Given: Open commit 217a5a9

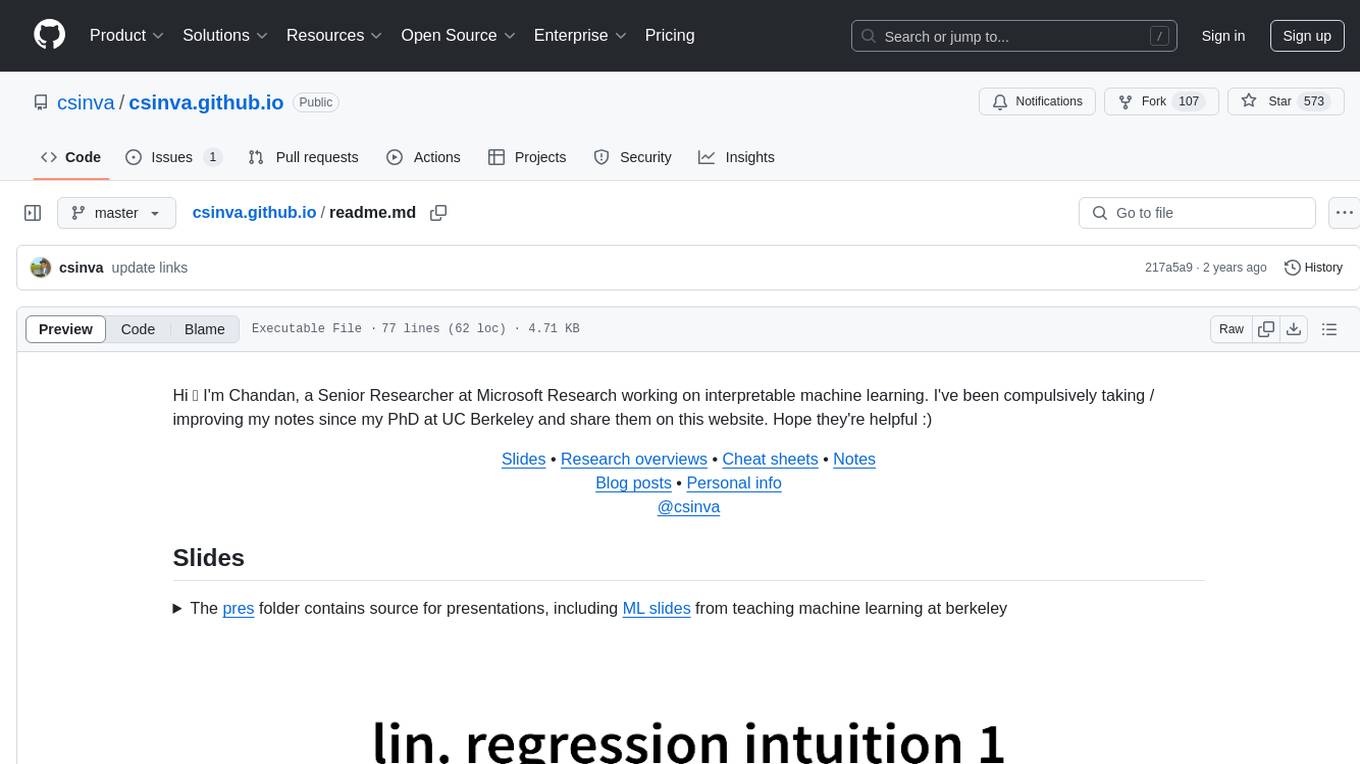Looking at the screenshot, I should pos(1169,268).
